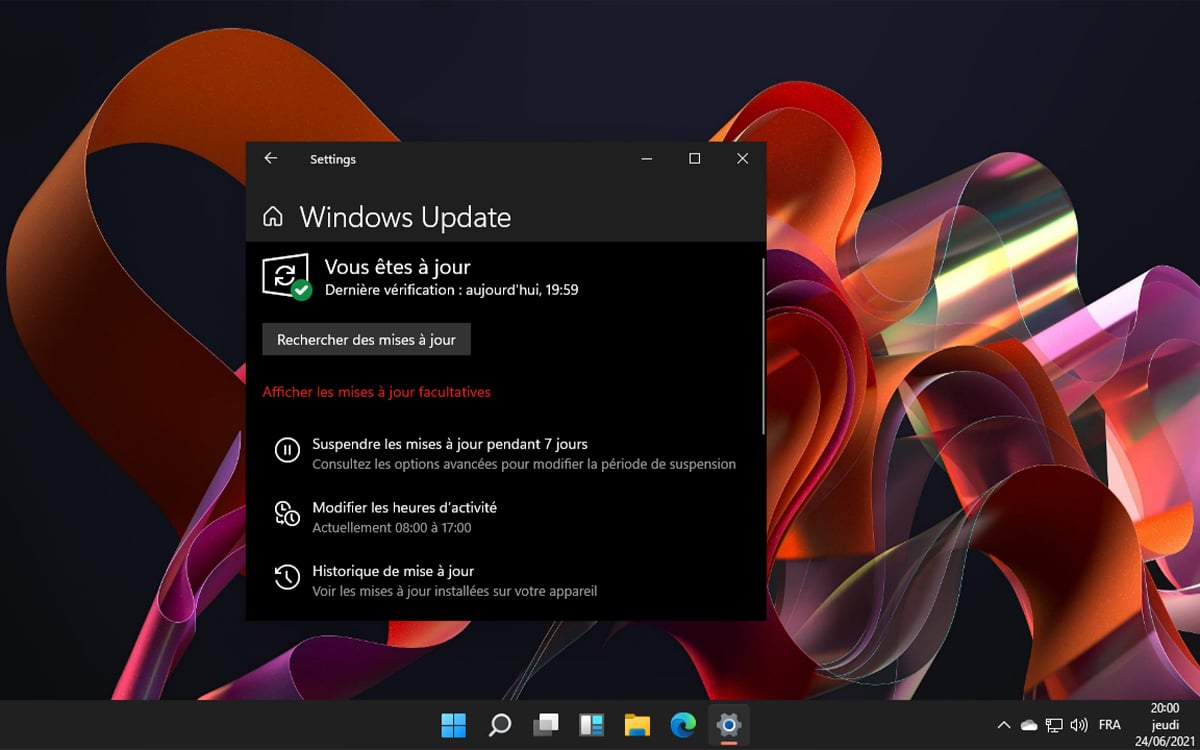Expand hidden system tray icons chevron
1200x750 pixels.
[1004, 725]
